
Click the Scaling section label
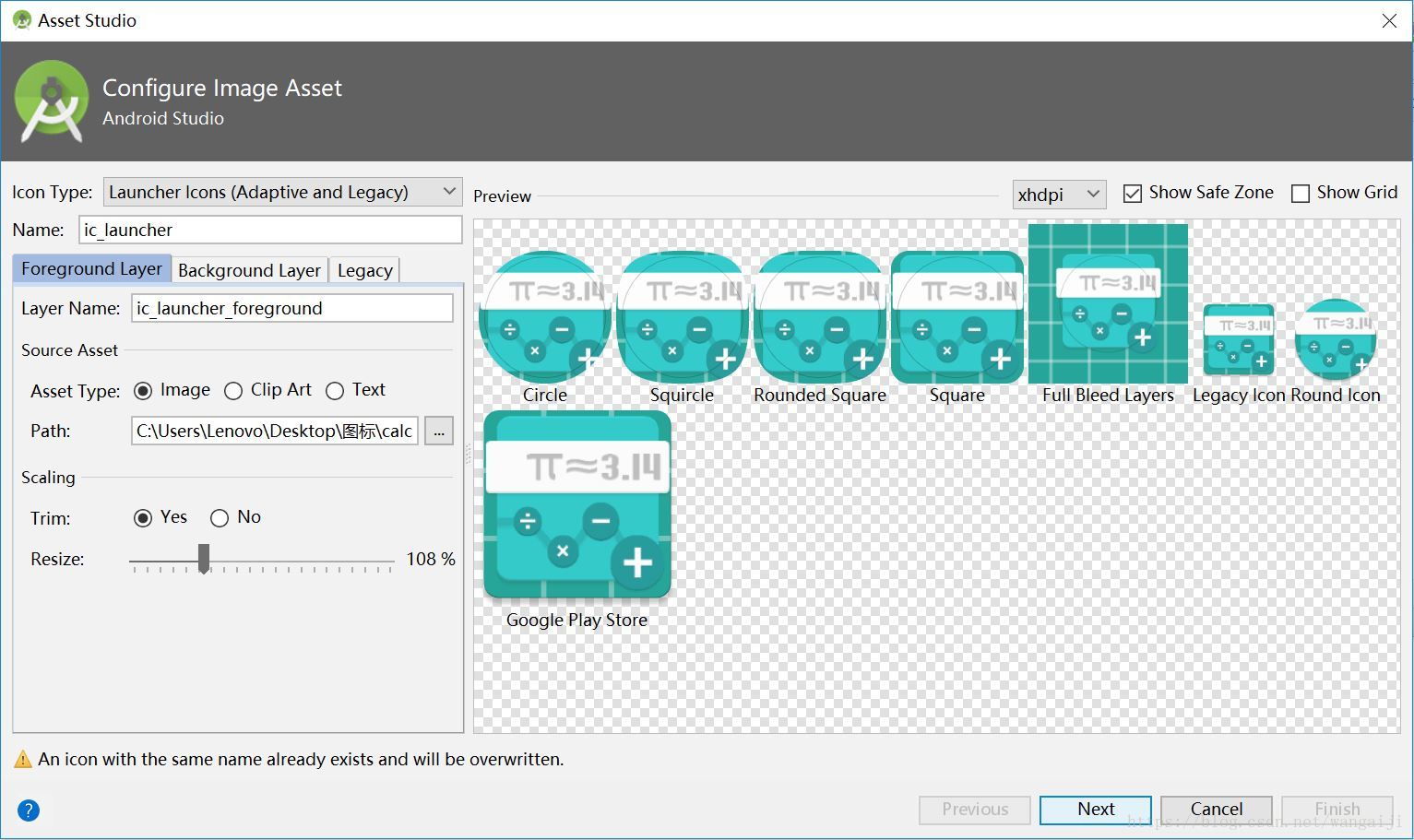pyautogui.click(x=48, y=478)
